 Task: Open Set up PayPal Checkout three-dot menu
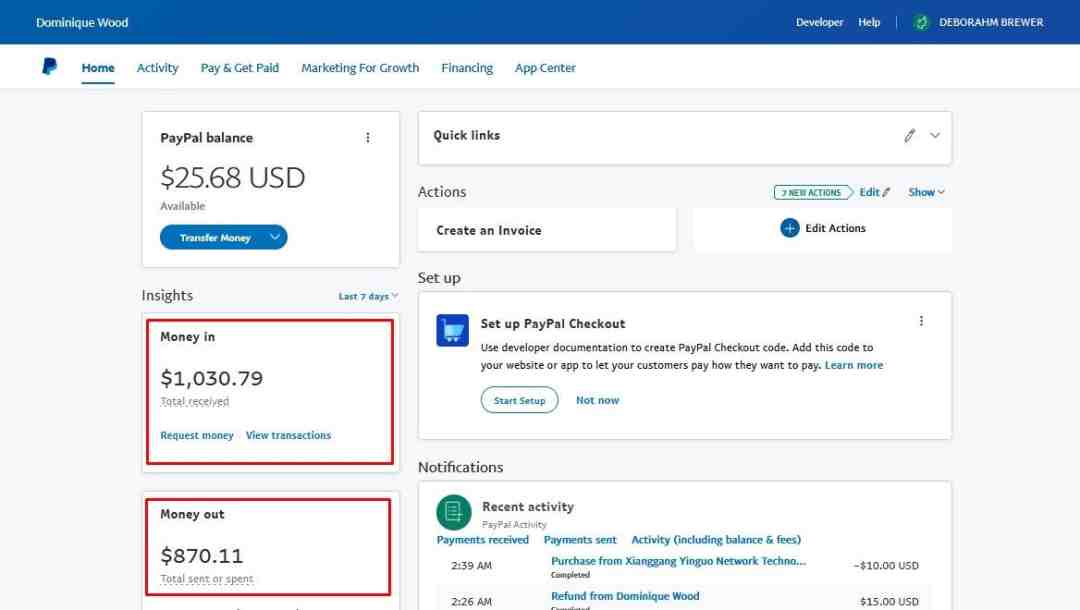(922, 321)
